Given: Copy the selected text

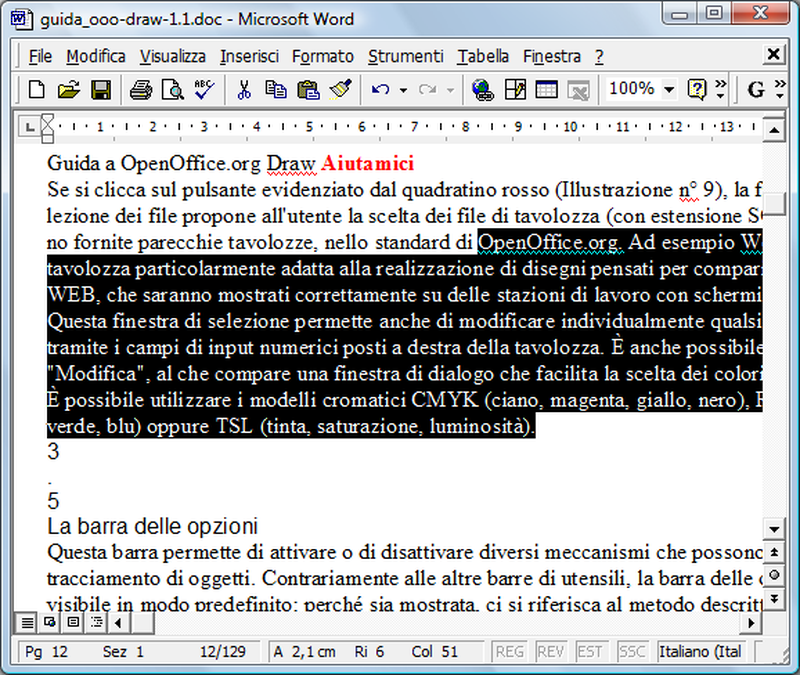Looking at the screenshot, I should (276, 90).
